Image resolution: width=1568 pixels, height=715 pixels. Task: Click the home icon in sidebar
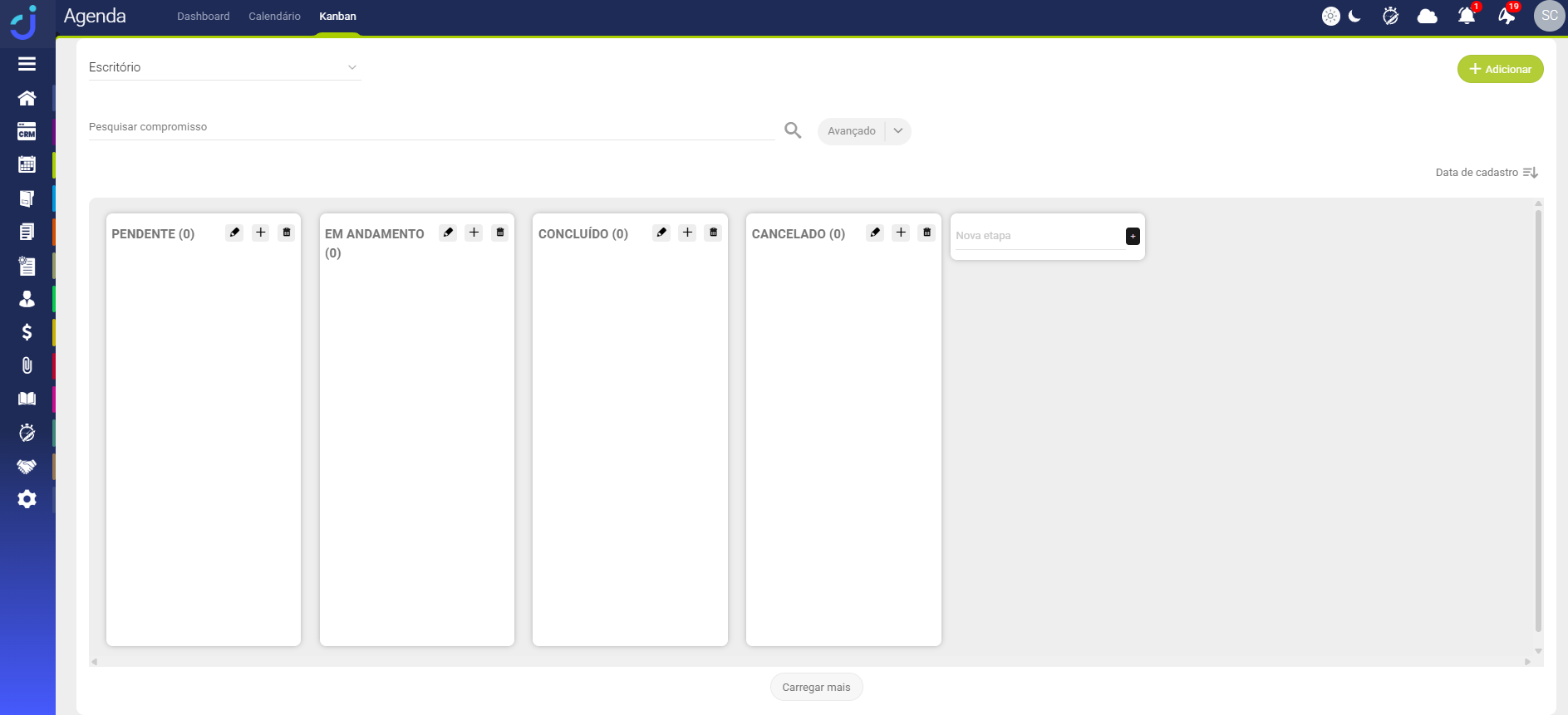tap(27, 98)
